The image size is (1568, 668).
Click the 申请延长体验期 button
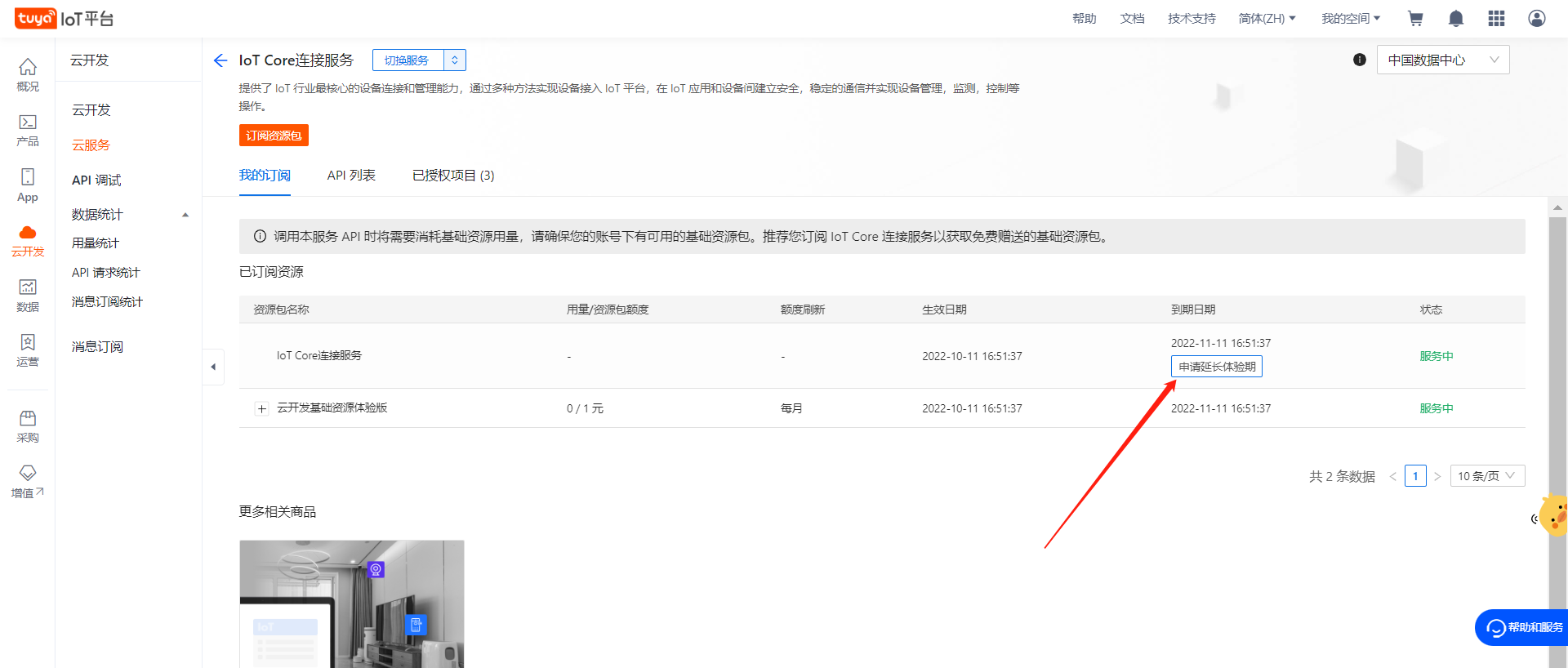click(1217, 367)
